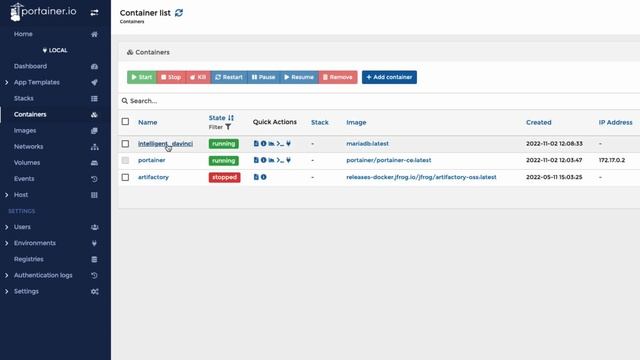Inspect the intelligent_davinci container

point(263,144)
